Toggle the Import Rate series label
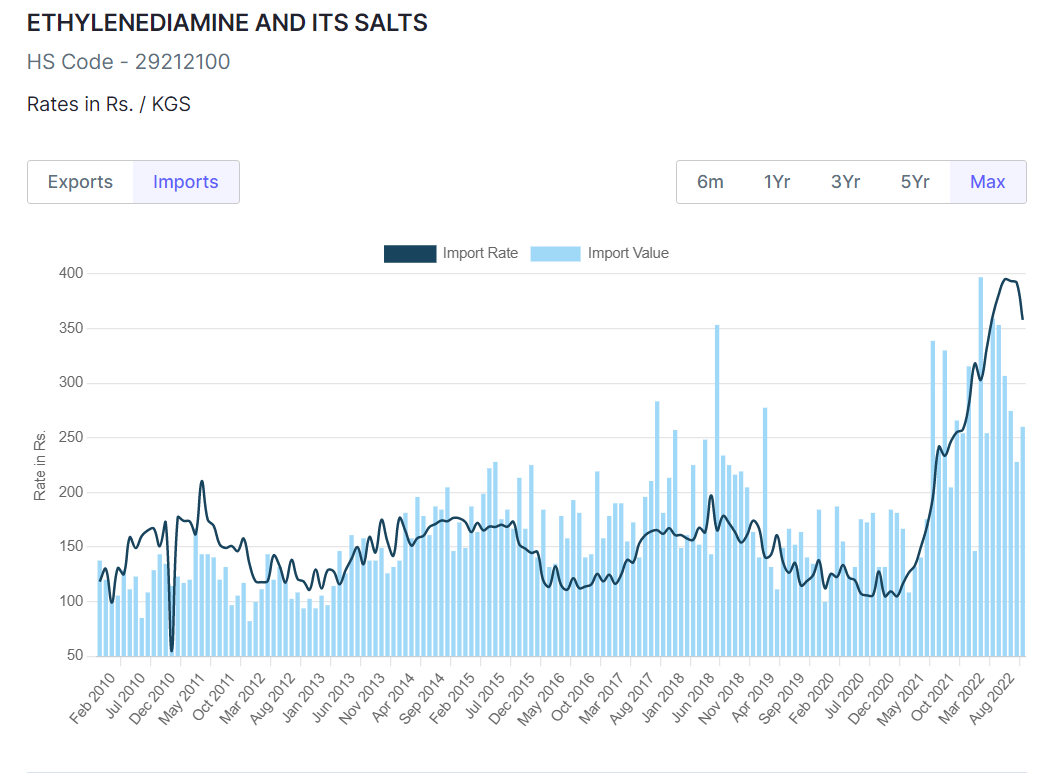 click(480, 254)
